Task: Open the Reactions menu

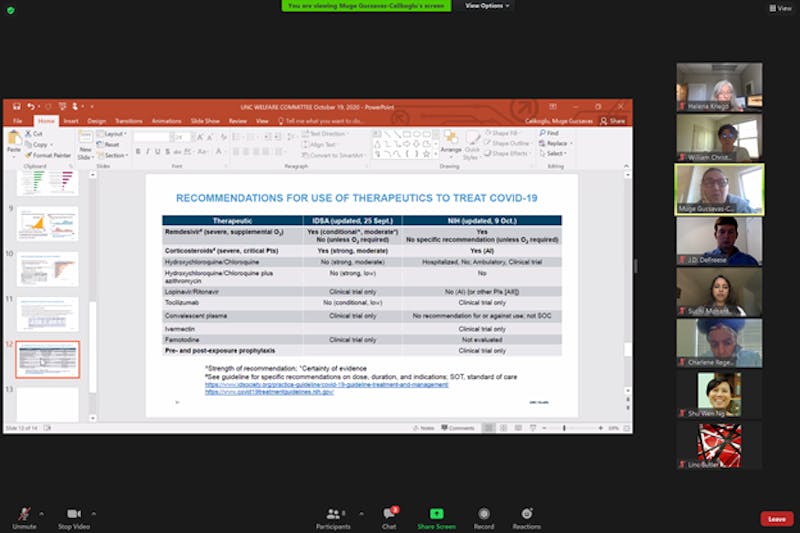Action: tap(527, 514)
